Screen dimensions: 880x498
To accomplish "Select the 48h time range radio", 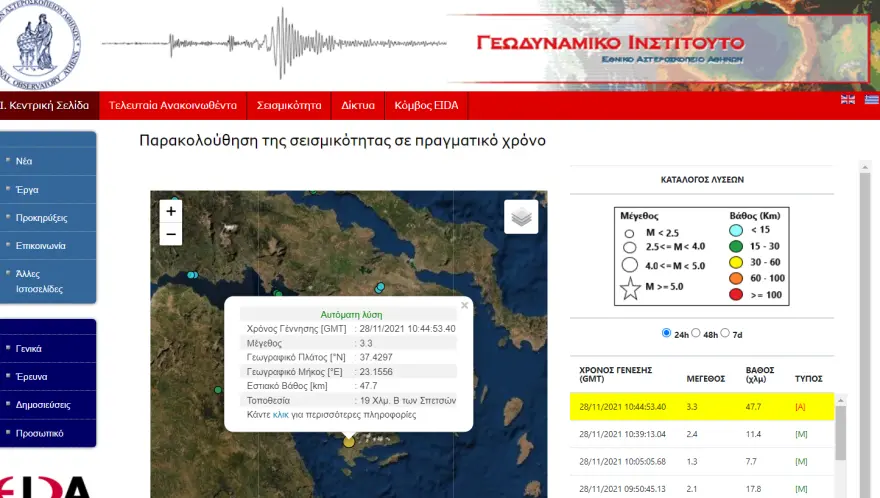I will 696,333.
